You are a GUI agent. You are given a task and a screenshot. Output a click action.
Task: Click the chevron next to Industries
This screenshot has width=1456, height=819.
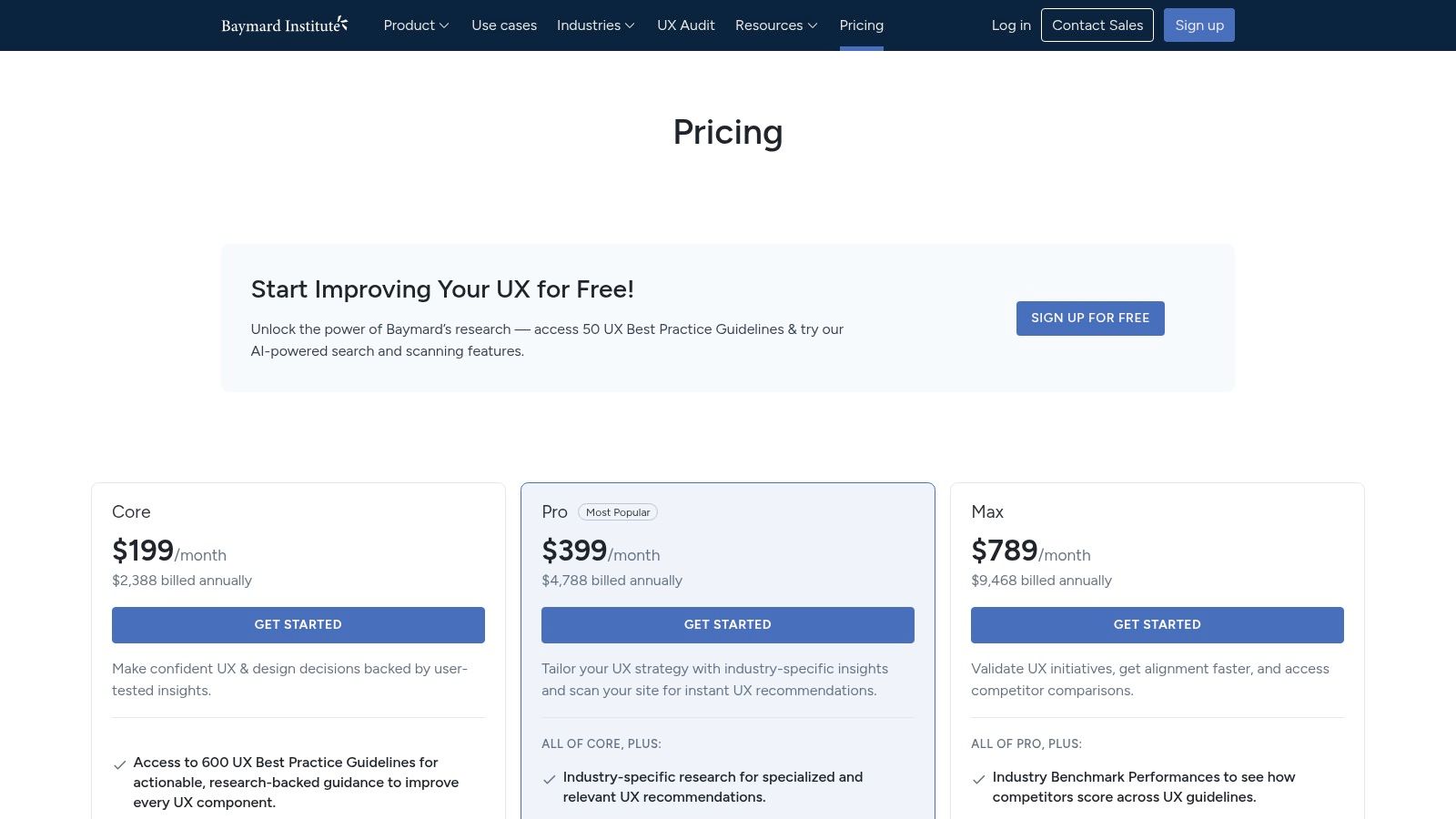[x=630, y=25]
